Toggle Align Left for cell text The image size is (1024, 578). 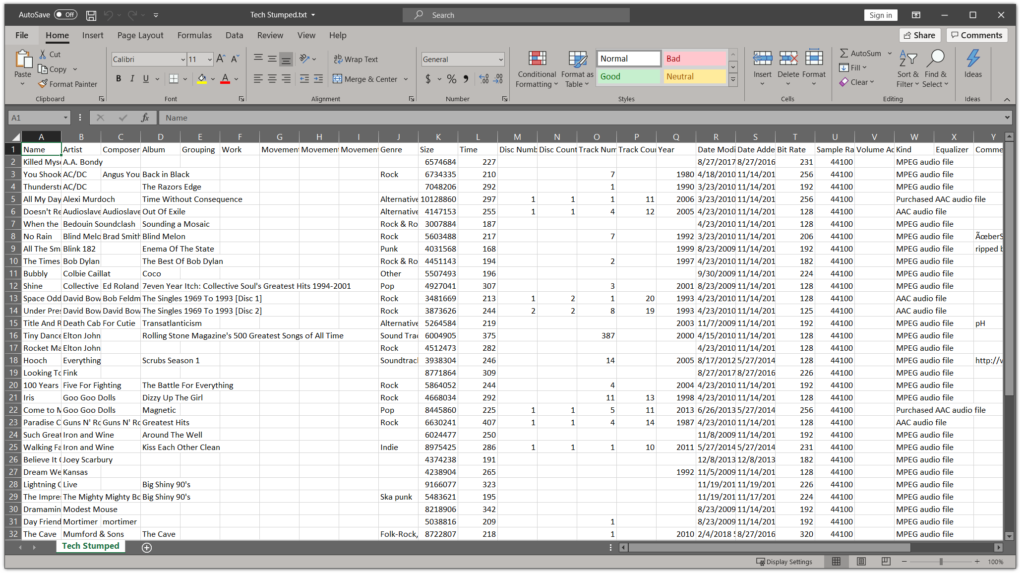(258, 79)
